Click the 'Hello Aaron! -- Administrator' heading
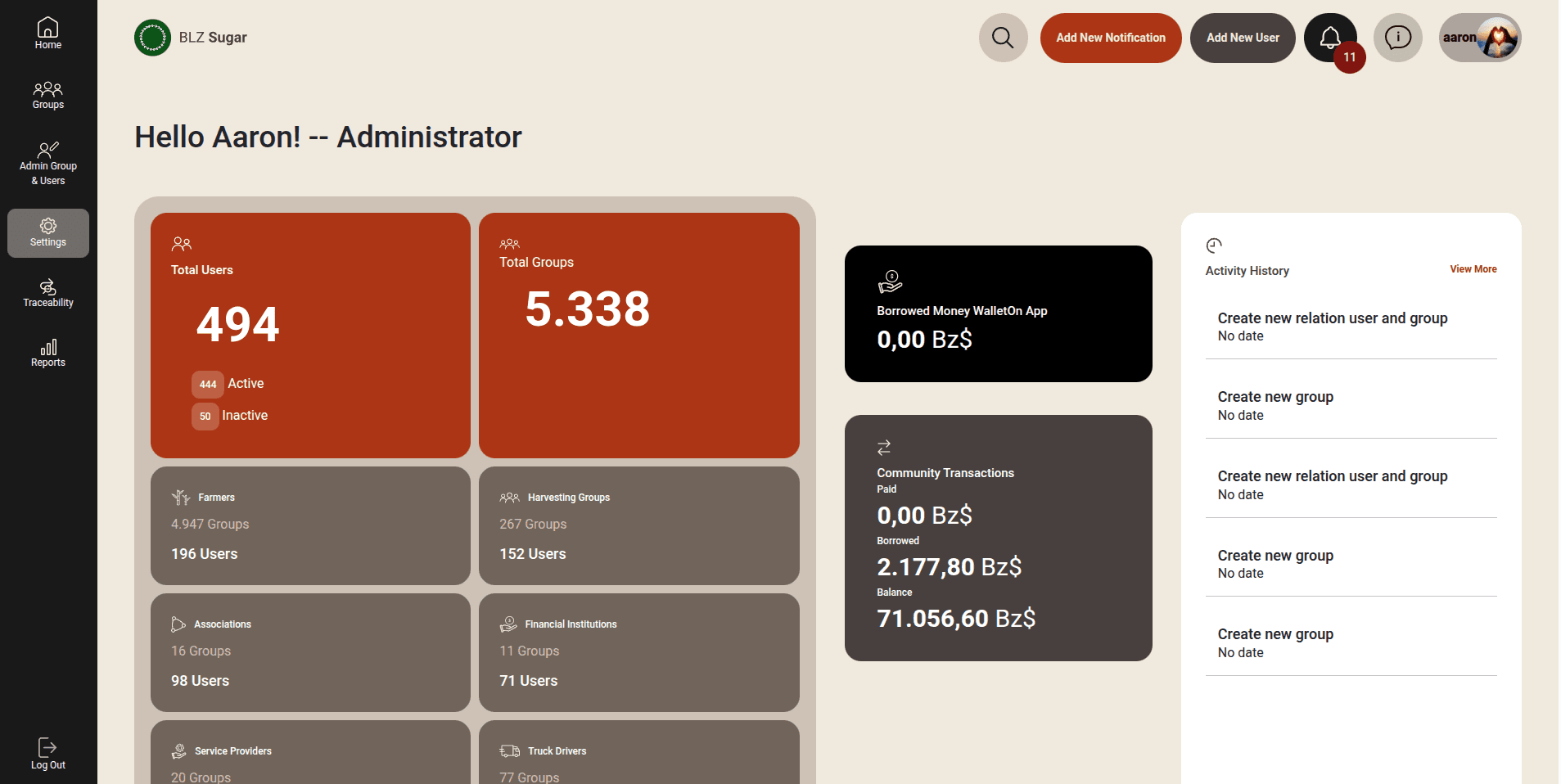1561x784 pixels. [x=328, y=137]
